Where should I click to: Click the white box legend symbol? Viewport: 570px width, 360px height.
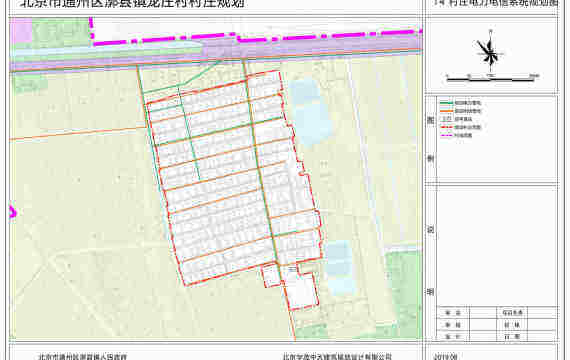446,119
